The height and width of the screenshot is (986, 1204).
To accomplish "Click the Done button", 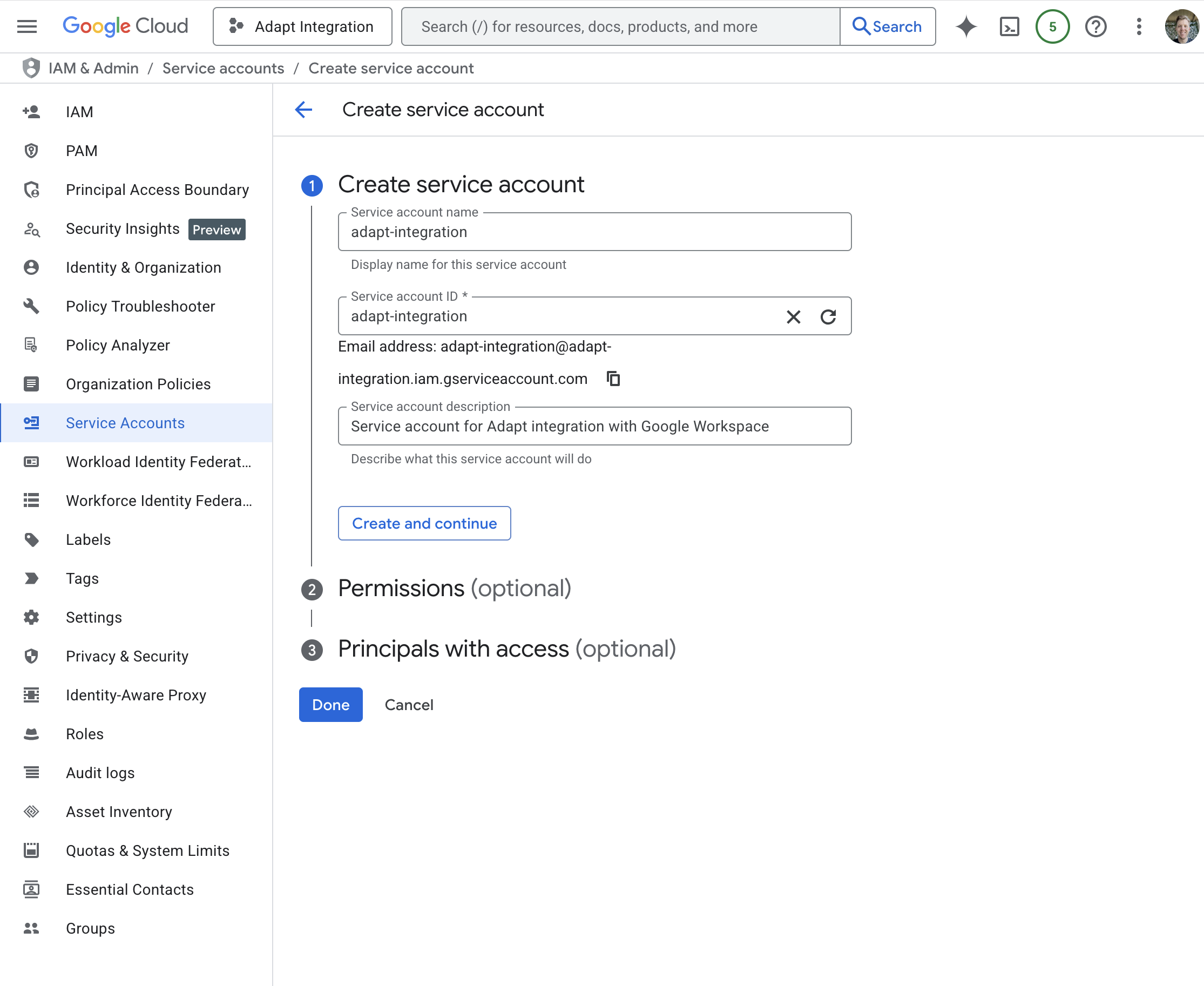I will (330, 704).
